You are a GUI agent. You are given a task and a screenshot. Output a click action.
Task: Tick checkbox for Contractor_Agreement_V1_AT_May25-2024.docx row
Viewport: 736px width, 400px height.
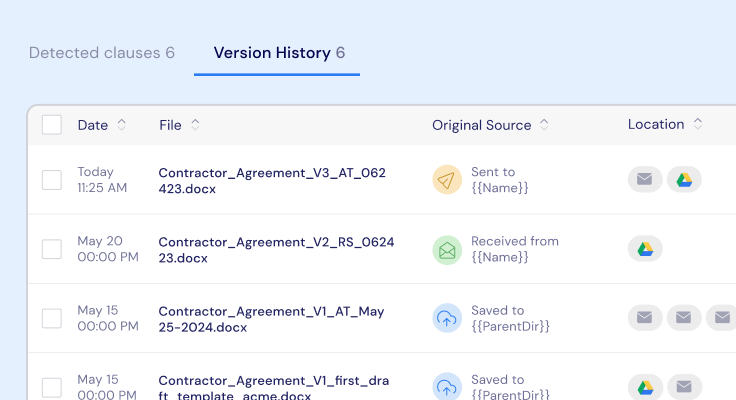point(52,318)
